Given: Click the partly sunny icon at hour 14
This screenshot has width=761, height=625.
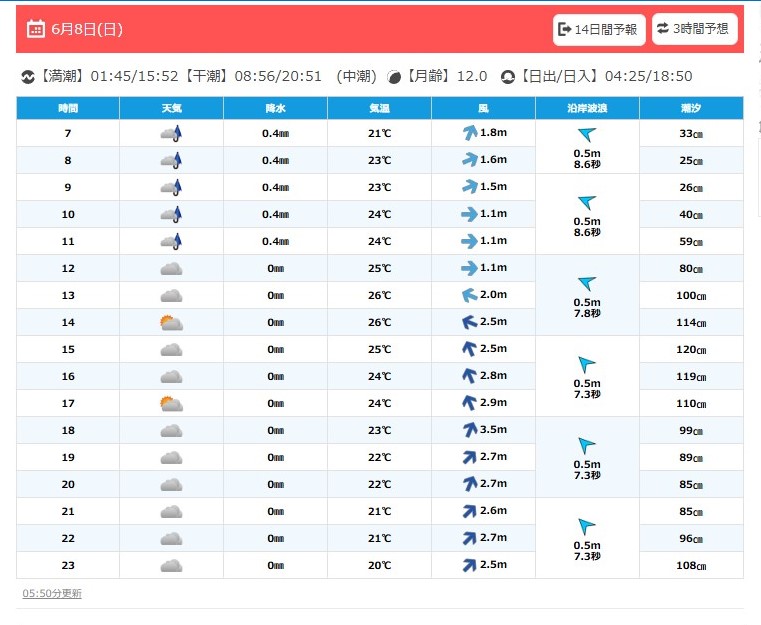Looking at the screenshot, I should [171, 322].
